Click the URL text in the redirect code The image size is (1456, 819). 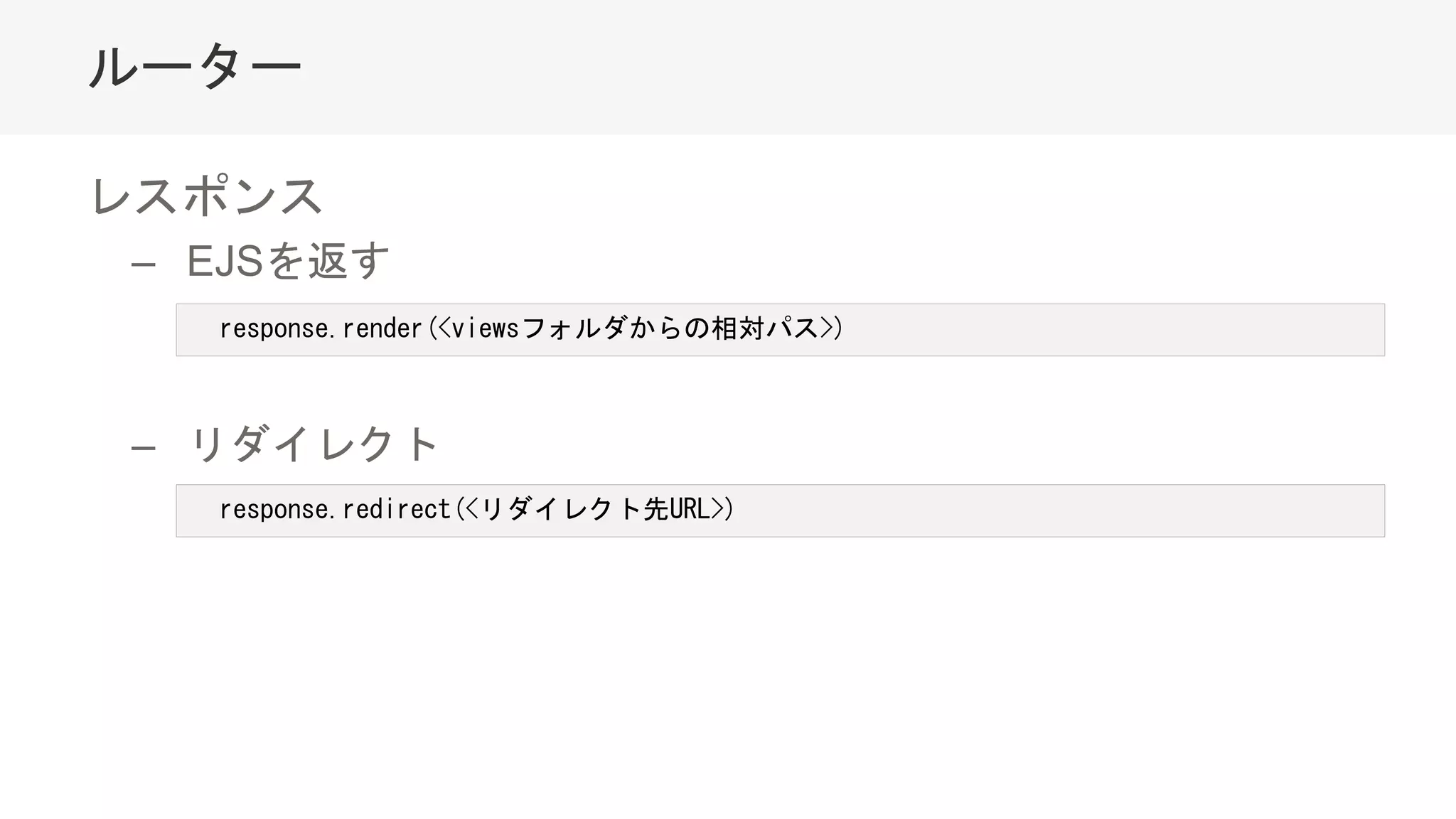tap(689, 509)
